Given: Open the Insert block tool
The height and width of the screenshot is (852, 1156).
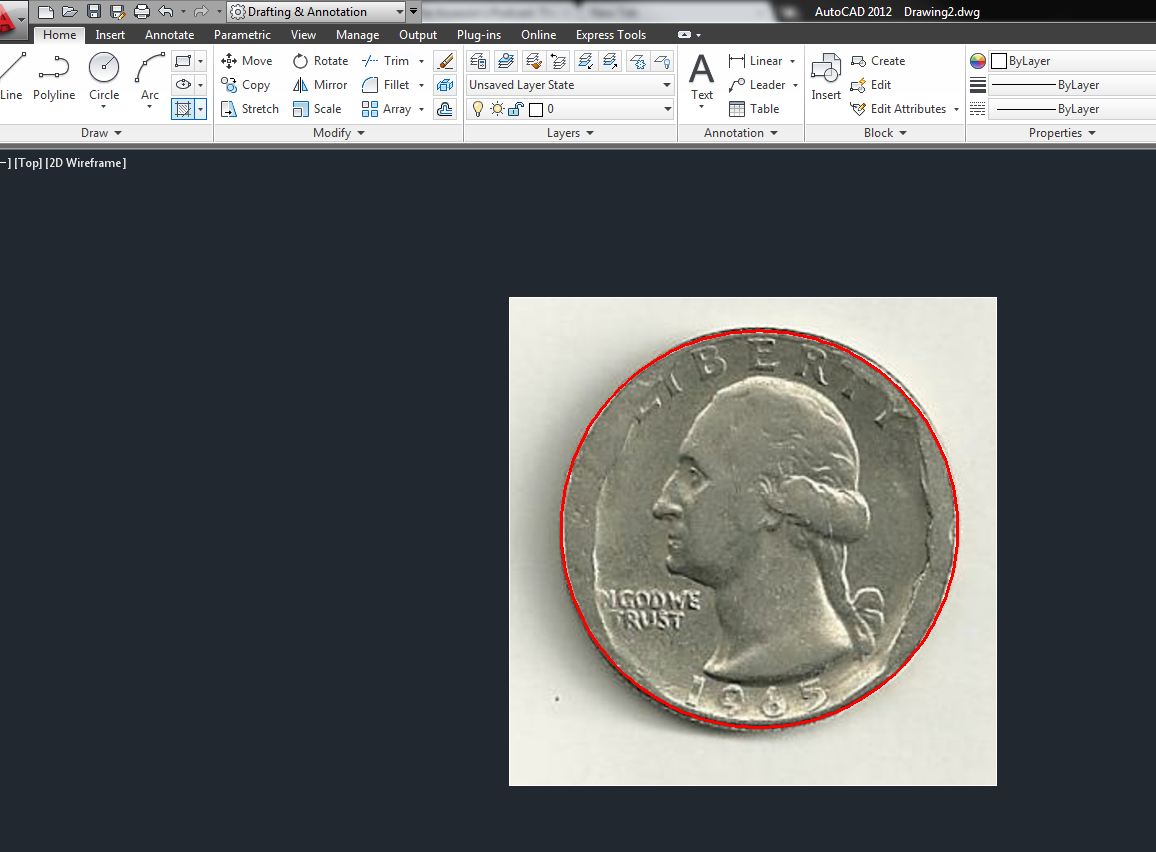Looking at the screenshot, I should [826, 76].
